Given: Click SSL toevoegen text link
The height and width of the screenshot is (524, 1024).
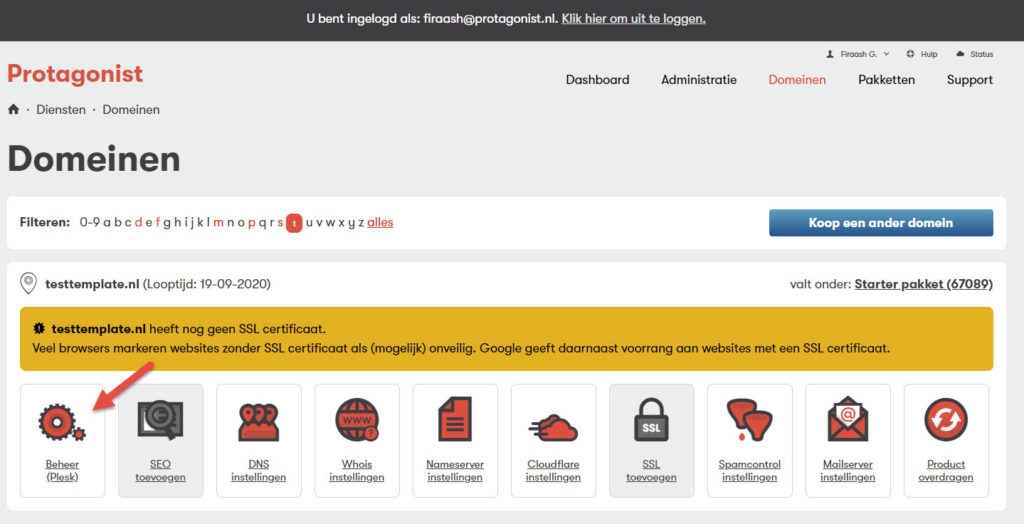Looking at the screenshot, I should pos(651,470).
